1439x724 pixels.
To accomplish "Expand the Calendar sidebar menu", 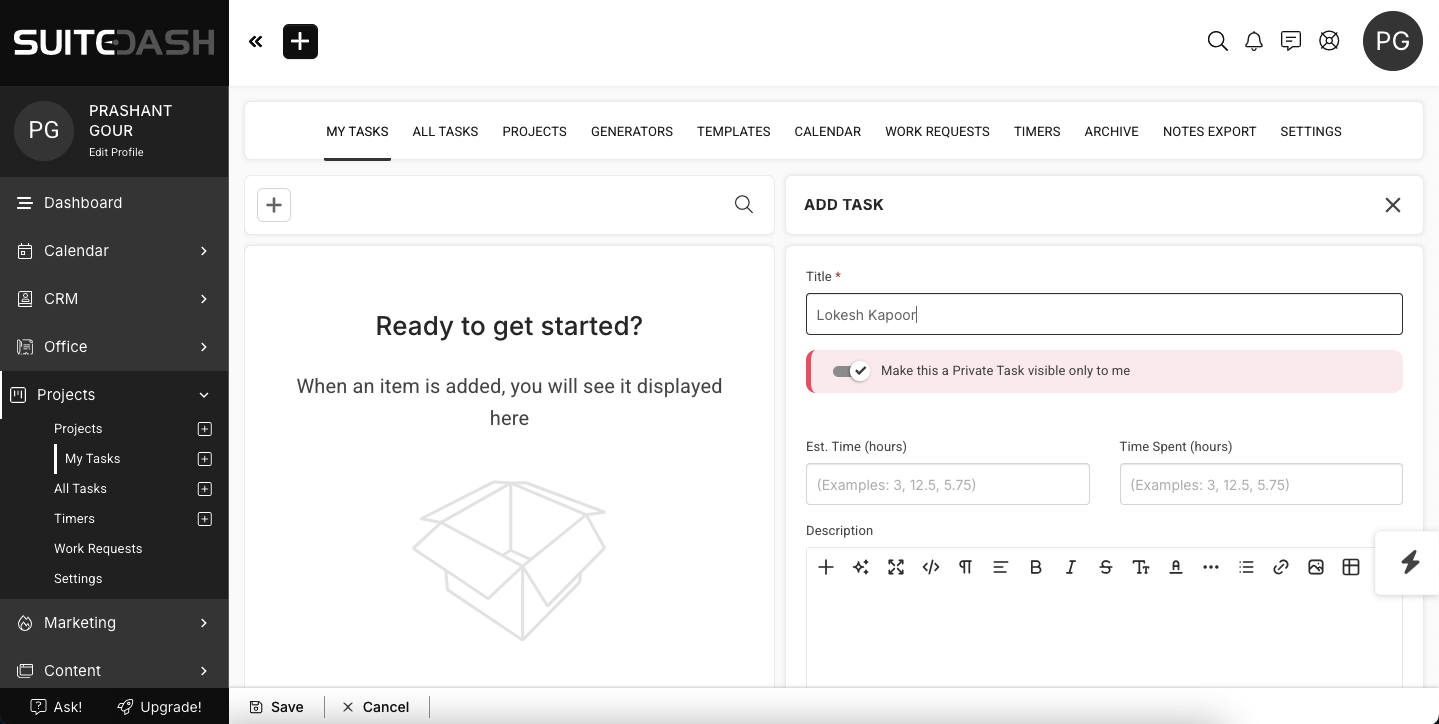I will click(204, 251).
